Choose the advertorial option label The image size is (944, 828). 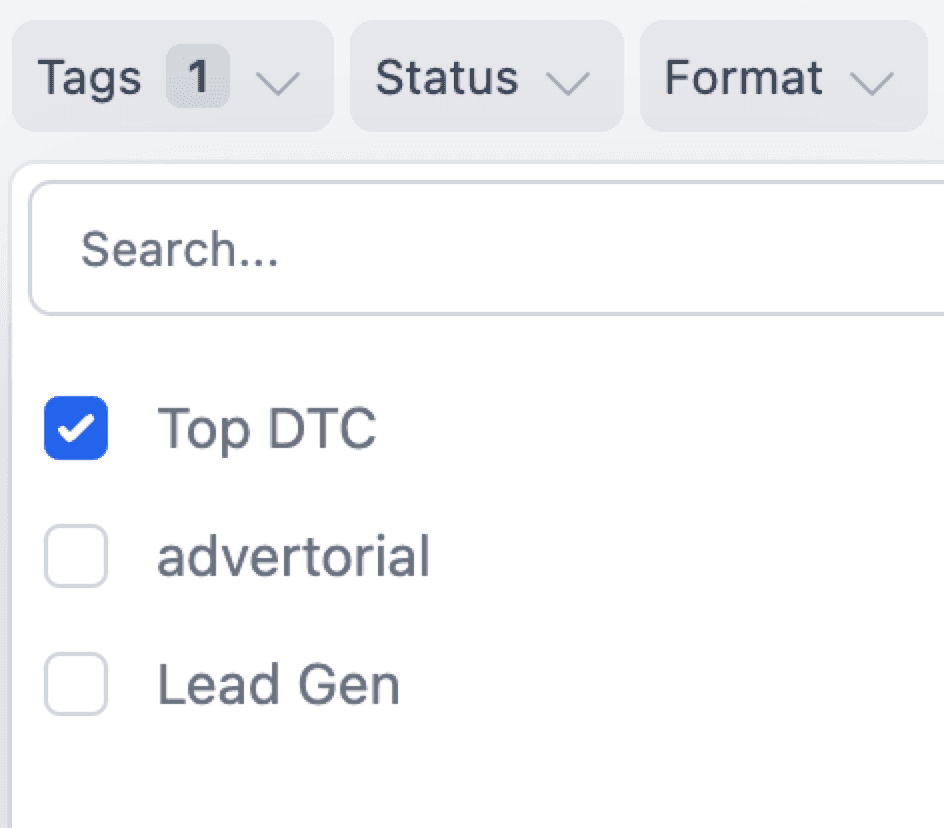pos(293,556)
